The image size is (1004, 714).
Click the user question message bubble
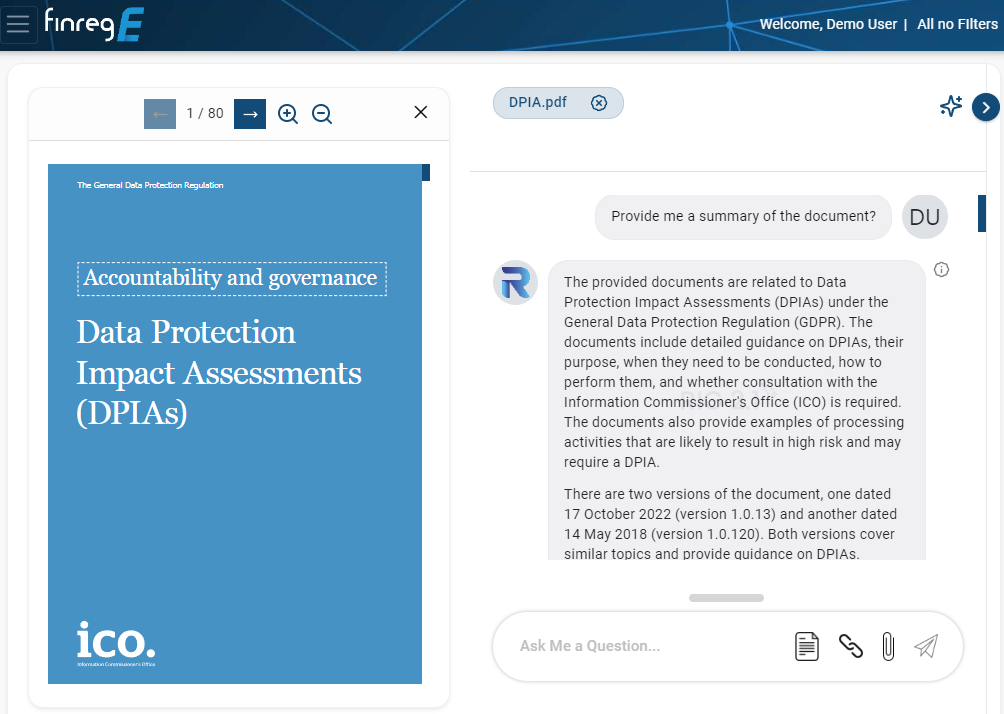743,217
